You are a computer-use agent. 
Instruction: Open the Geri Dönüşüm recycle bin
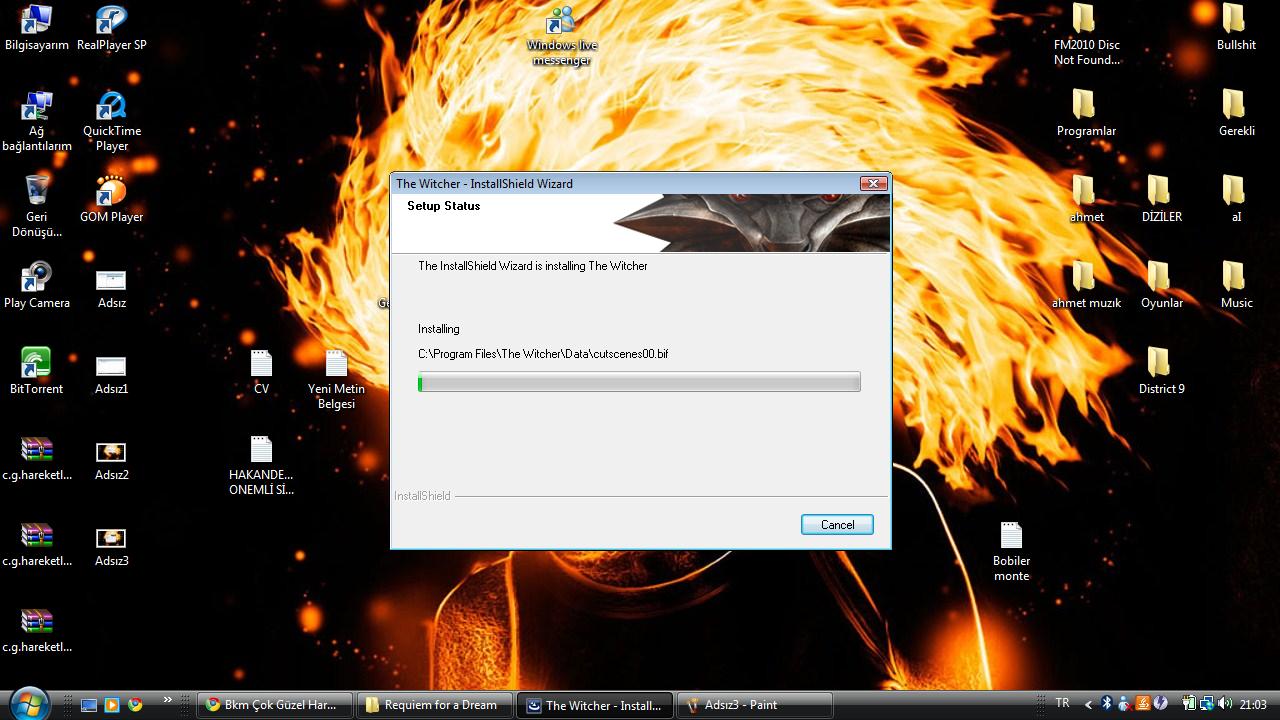pos(37,207)
